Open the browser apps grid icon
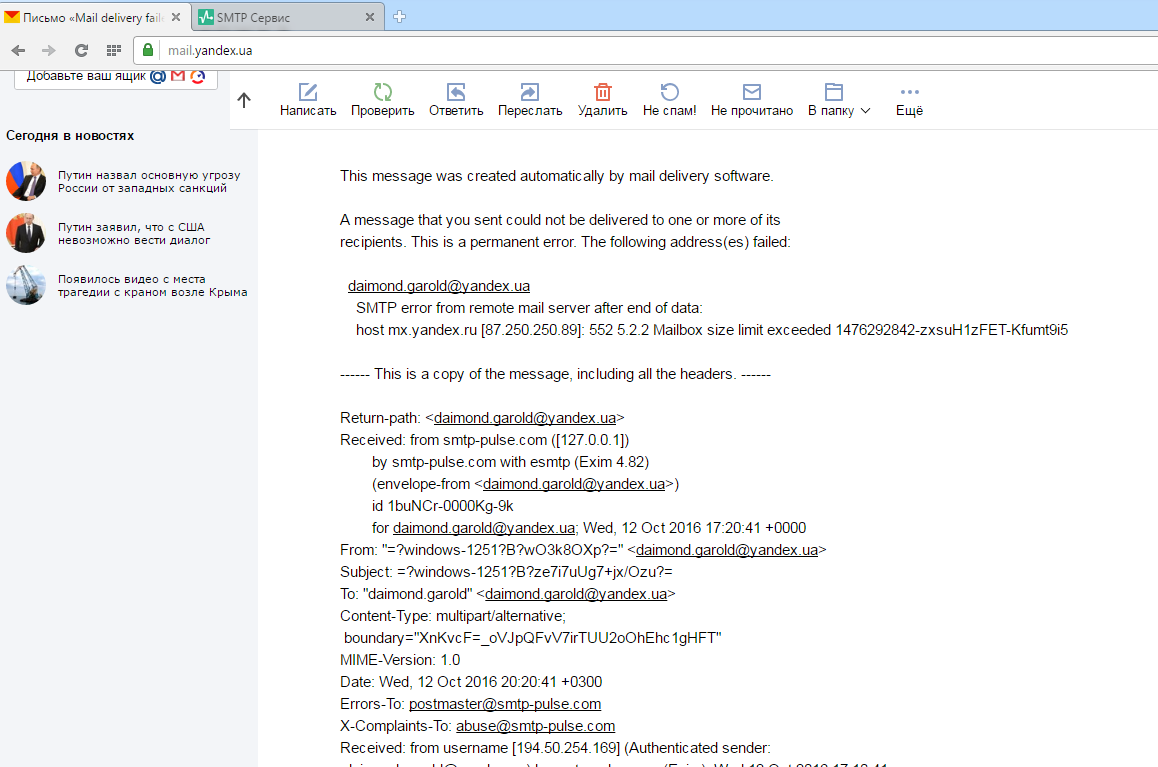Image resolution: width=1158 pixels, height=767 pixels. (114, 50)
